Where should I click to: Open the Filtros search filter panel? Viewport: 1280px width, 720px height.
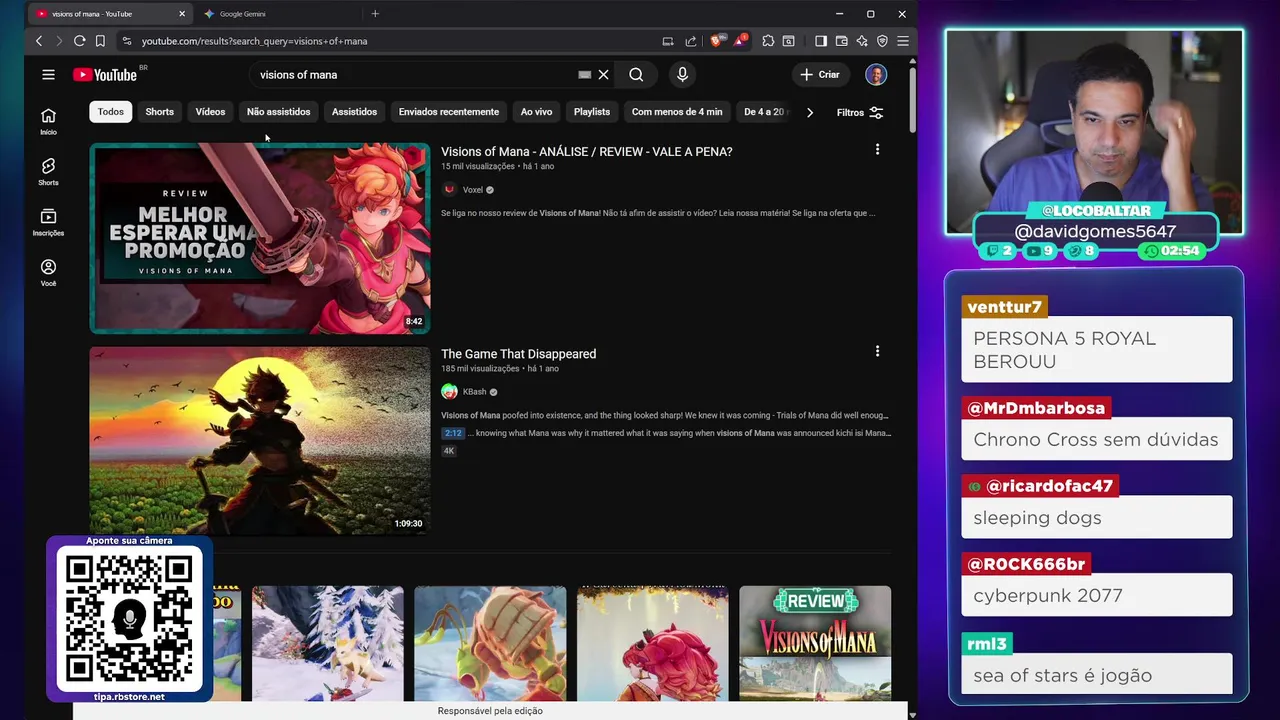coord(860,112)
